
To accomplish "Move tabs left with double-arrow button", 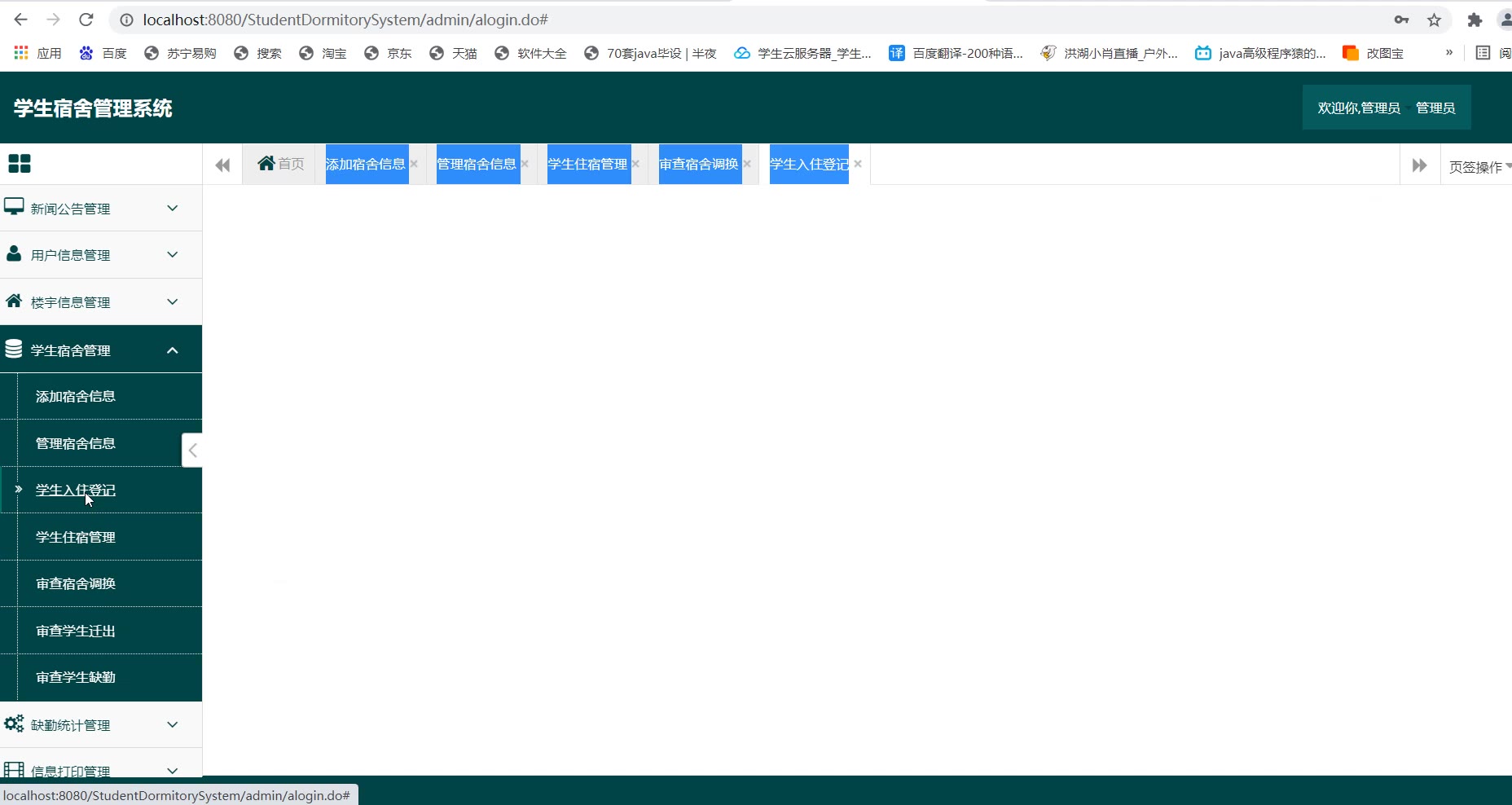I will coord(222,165).
